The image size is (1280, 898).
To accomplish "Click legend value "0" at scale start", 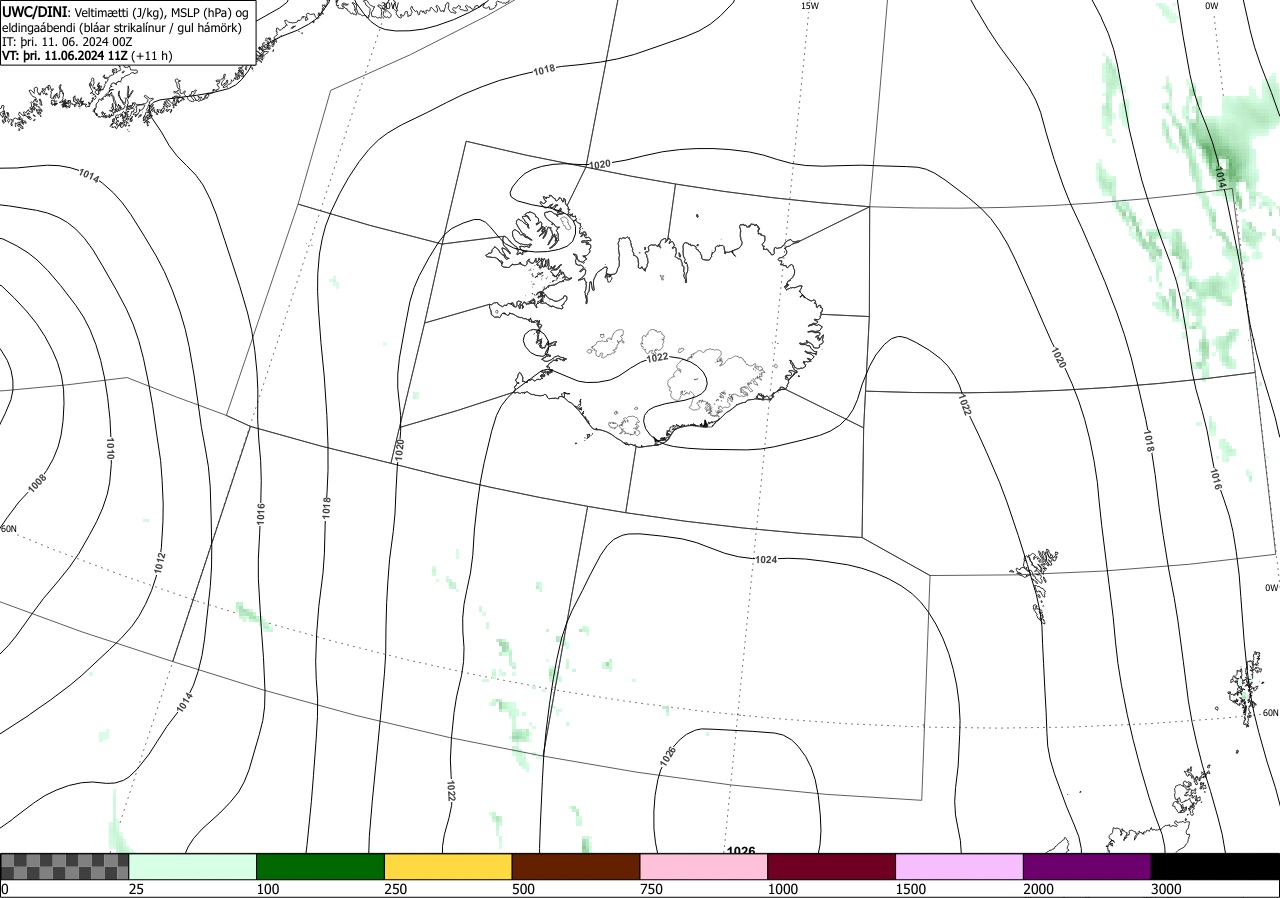I will coord(5,889).
